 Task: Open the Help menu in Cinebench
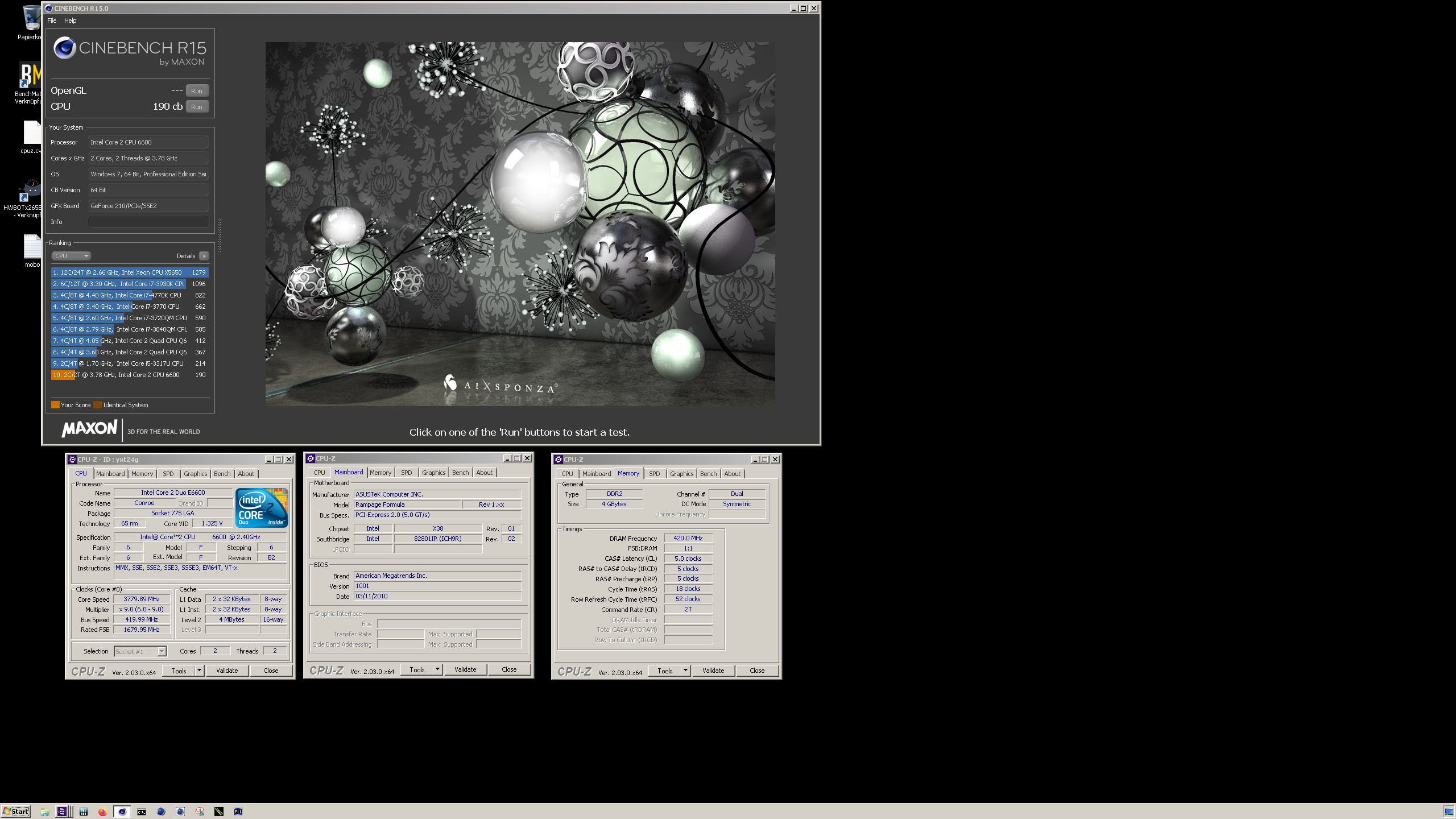coord(70,20)
